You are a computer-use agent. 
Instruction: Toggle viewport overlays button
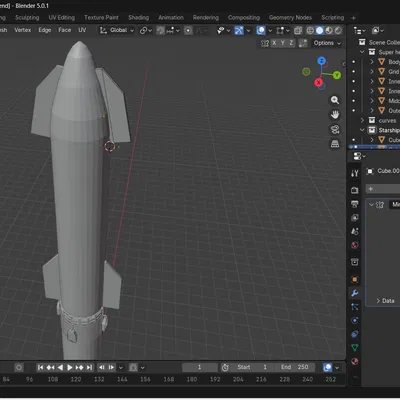click(261, 31)
